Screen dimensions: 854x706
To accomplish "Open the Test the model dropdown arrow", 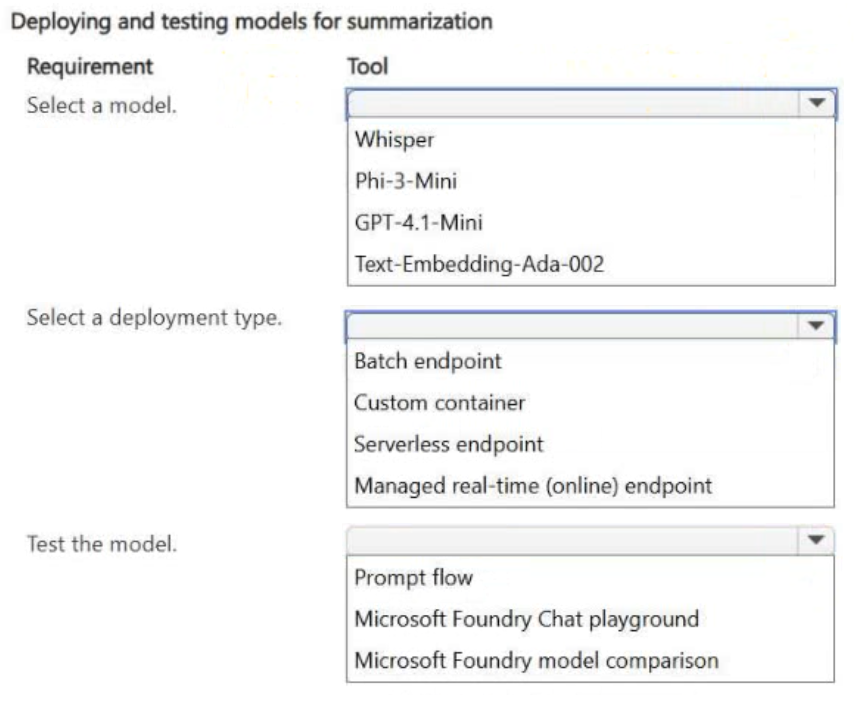I will [x=815, y=540].
